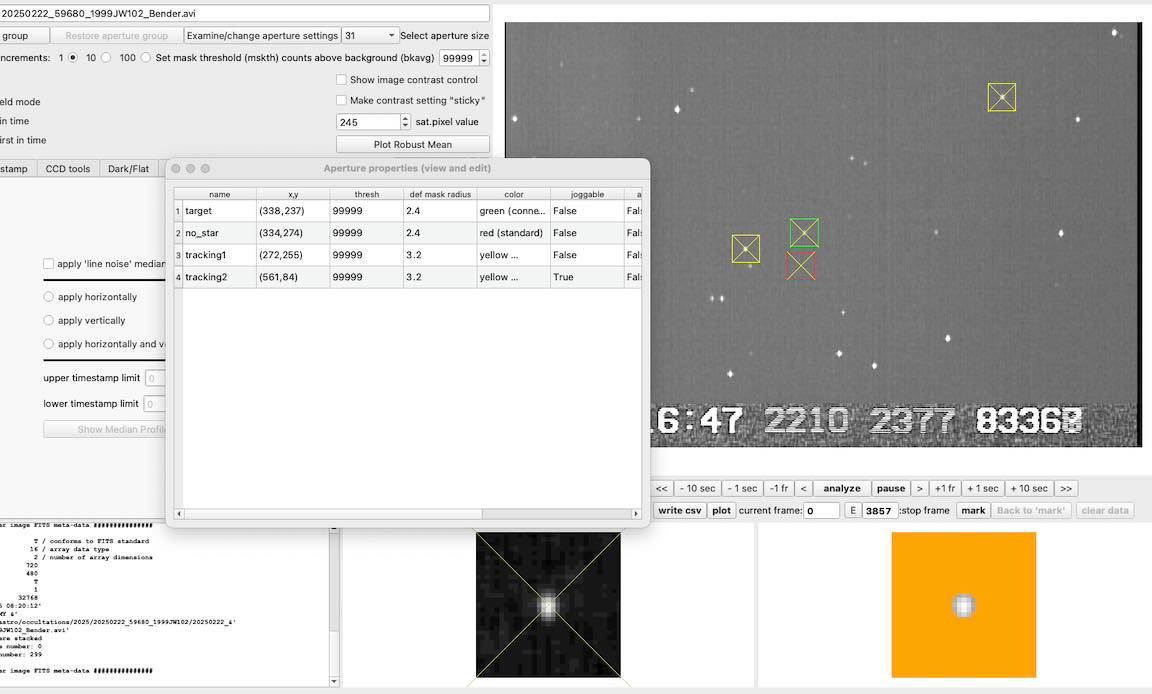Select tracking1 row name cell

point(219,255)
